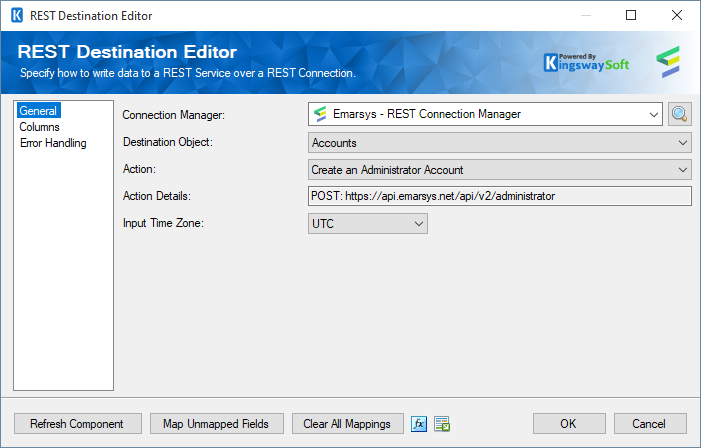Click Clear All Mappings button
Viewport: 701px width, 448px height.
tap(348, 424)
